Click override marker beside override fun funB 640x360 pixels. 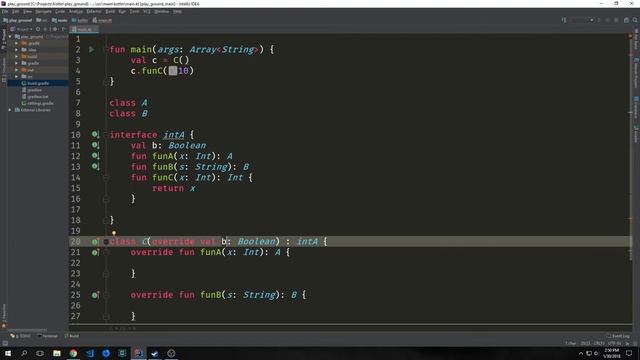coord(95,295)
